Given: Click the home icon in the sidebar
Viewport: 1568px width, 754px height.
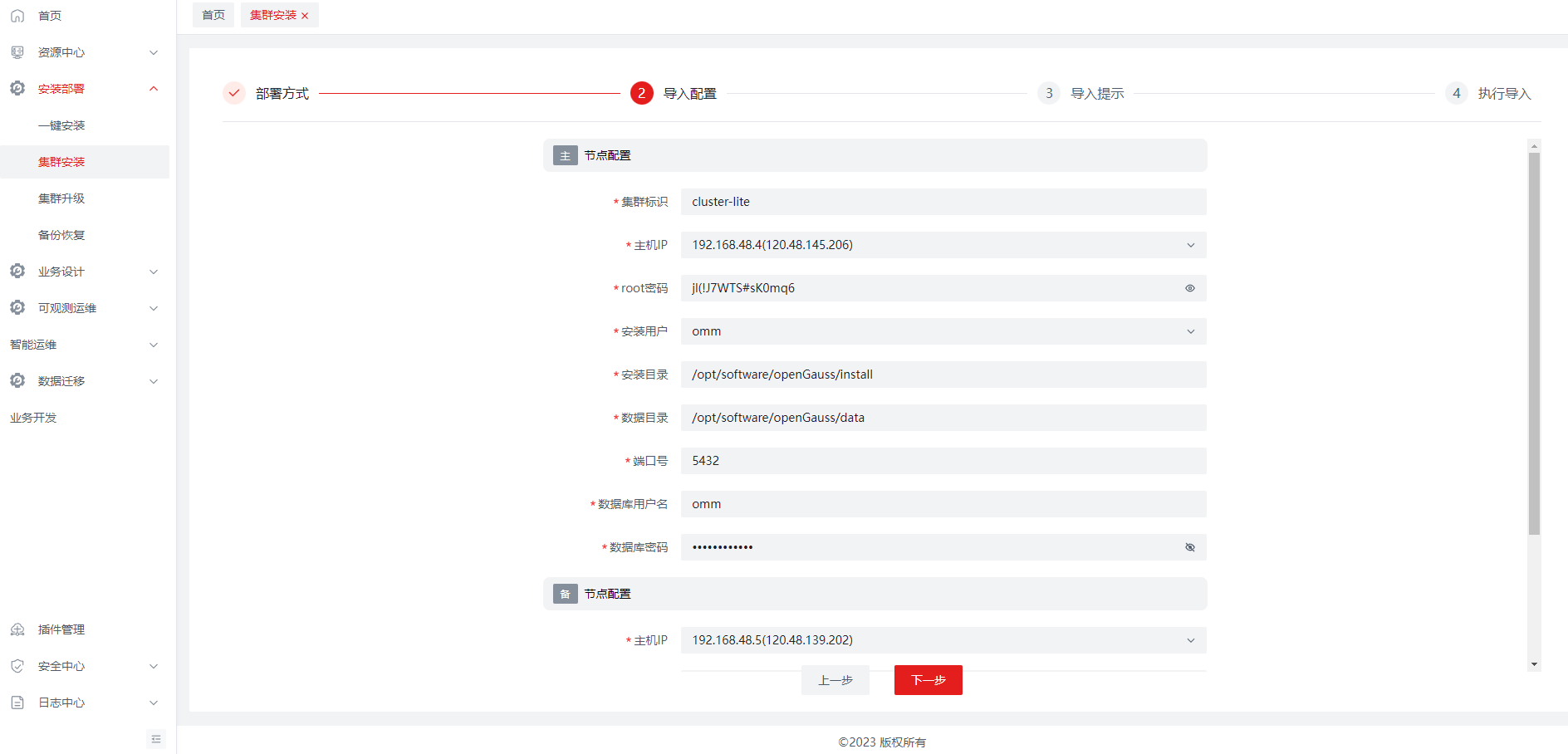Looking at the screenshot, I should (17, 16).
